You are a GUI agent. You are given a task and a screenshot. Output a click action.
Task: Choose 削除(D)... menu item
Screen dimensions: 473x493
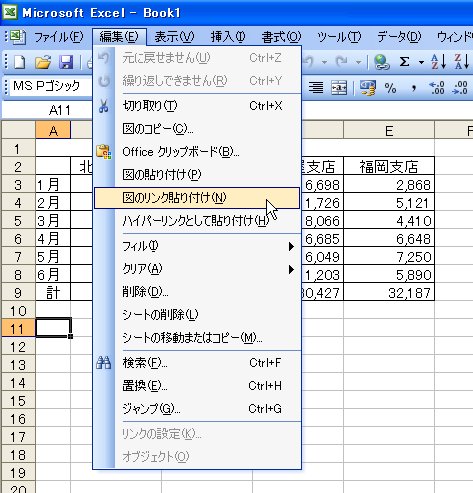tap(197, 292)
